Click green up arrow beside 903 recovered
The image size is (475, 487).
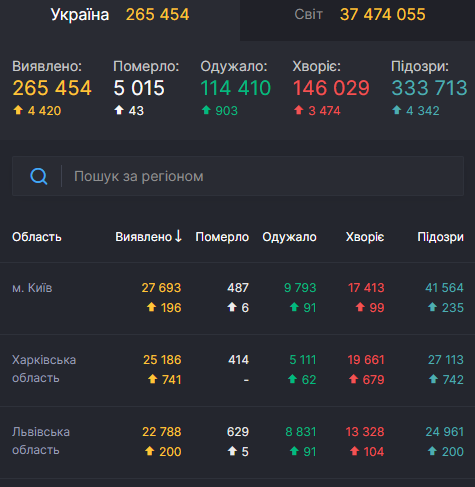tap(206, 110)
